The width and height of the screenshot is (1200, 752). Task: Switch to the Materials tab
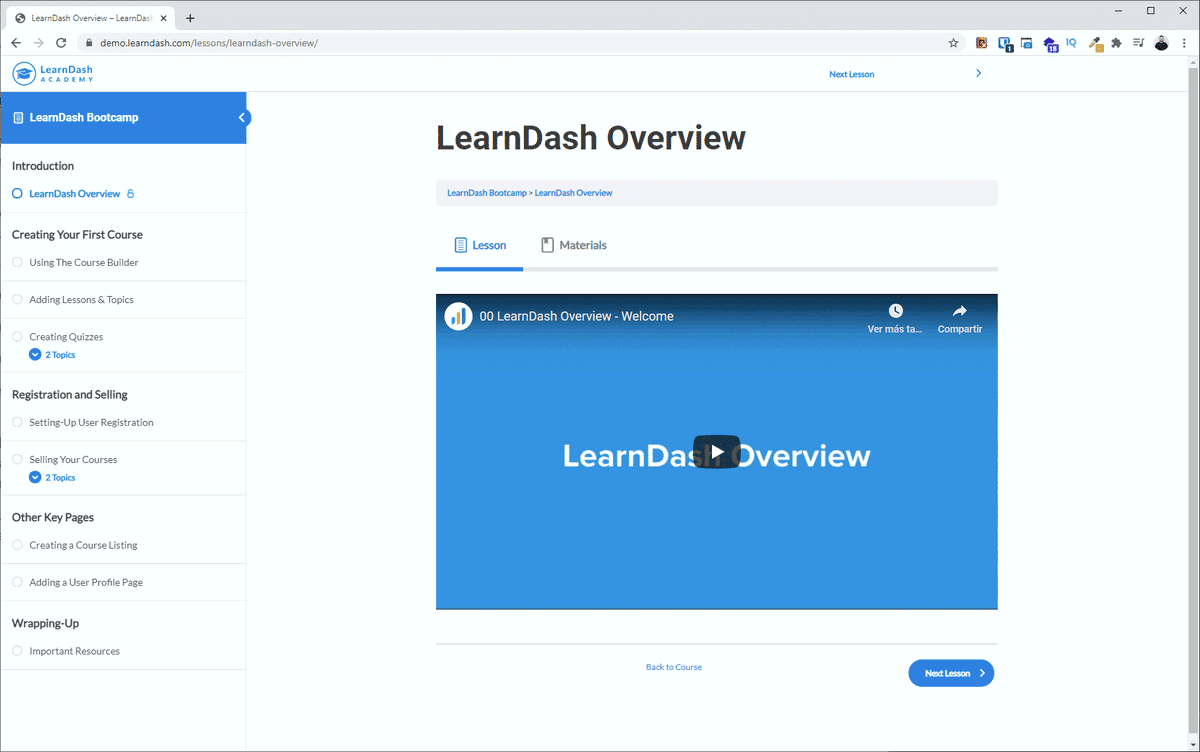[573, 244]
